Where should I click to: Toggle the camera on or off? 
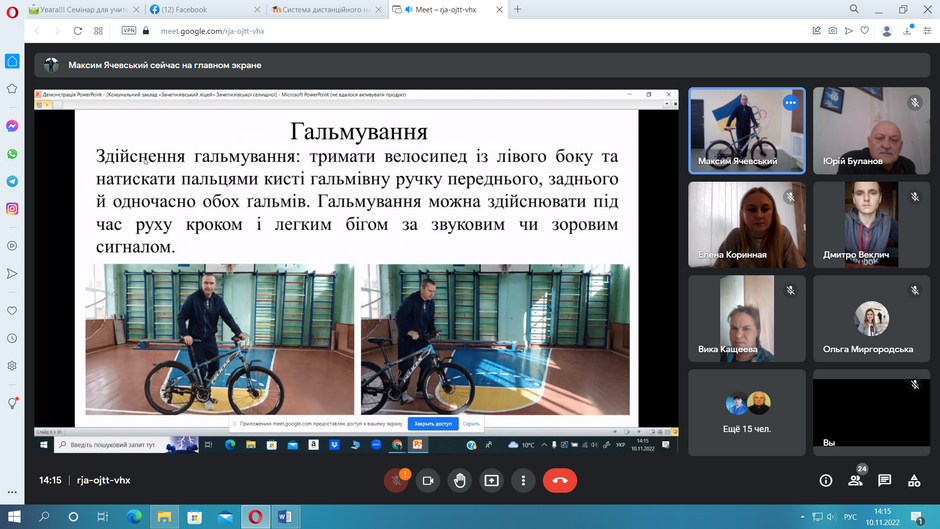click(428, 480)
